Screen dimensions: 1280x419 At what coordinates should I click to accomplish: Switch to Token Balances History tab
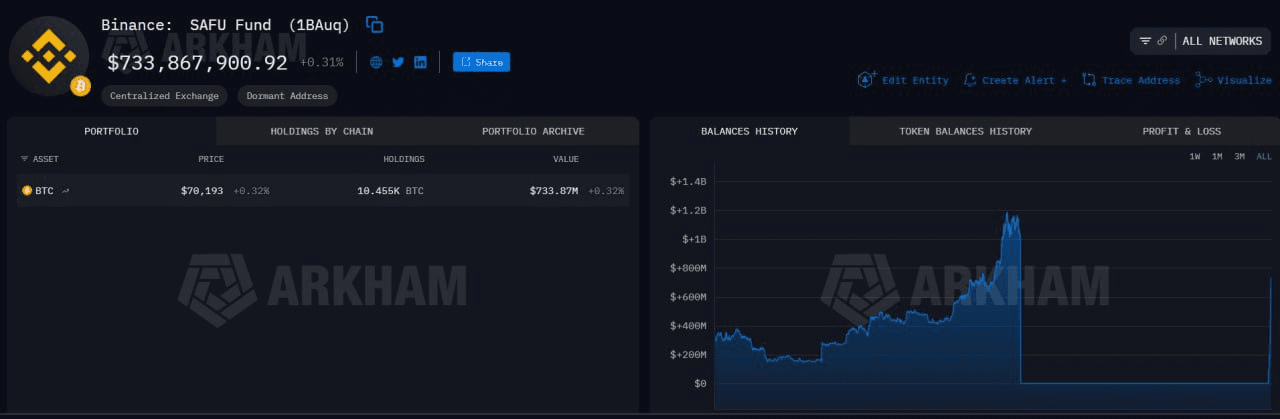(x=965, y=131)
